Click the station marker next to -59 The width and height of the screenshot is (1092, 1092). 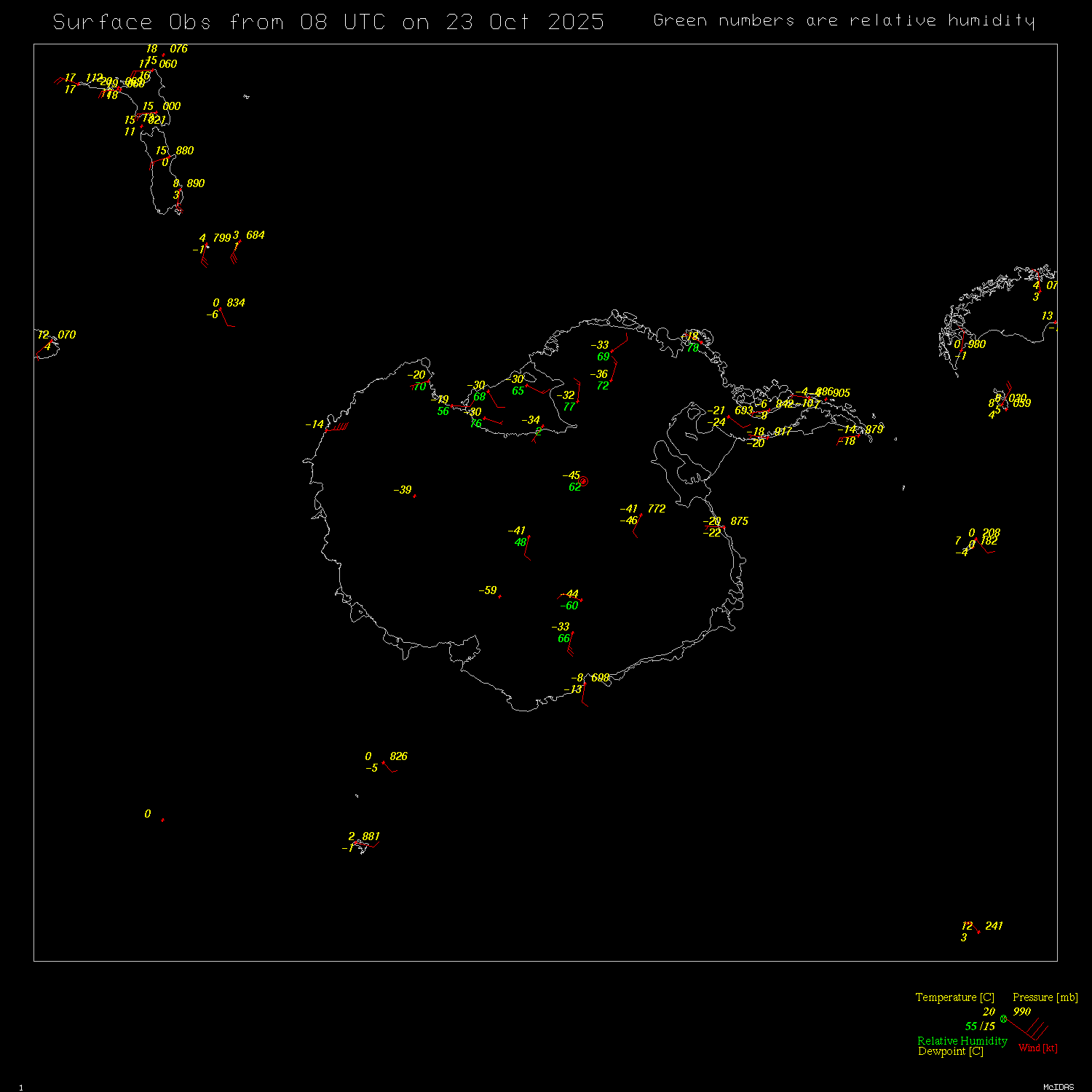pos(499,596)
